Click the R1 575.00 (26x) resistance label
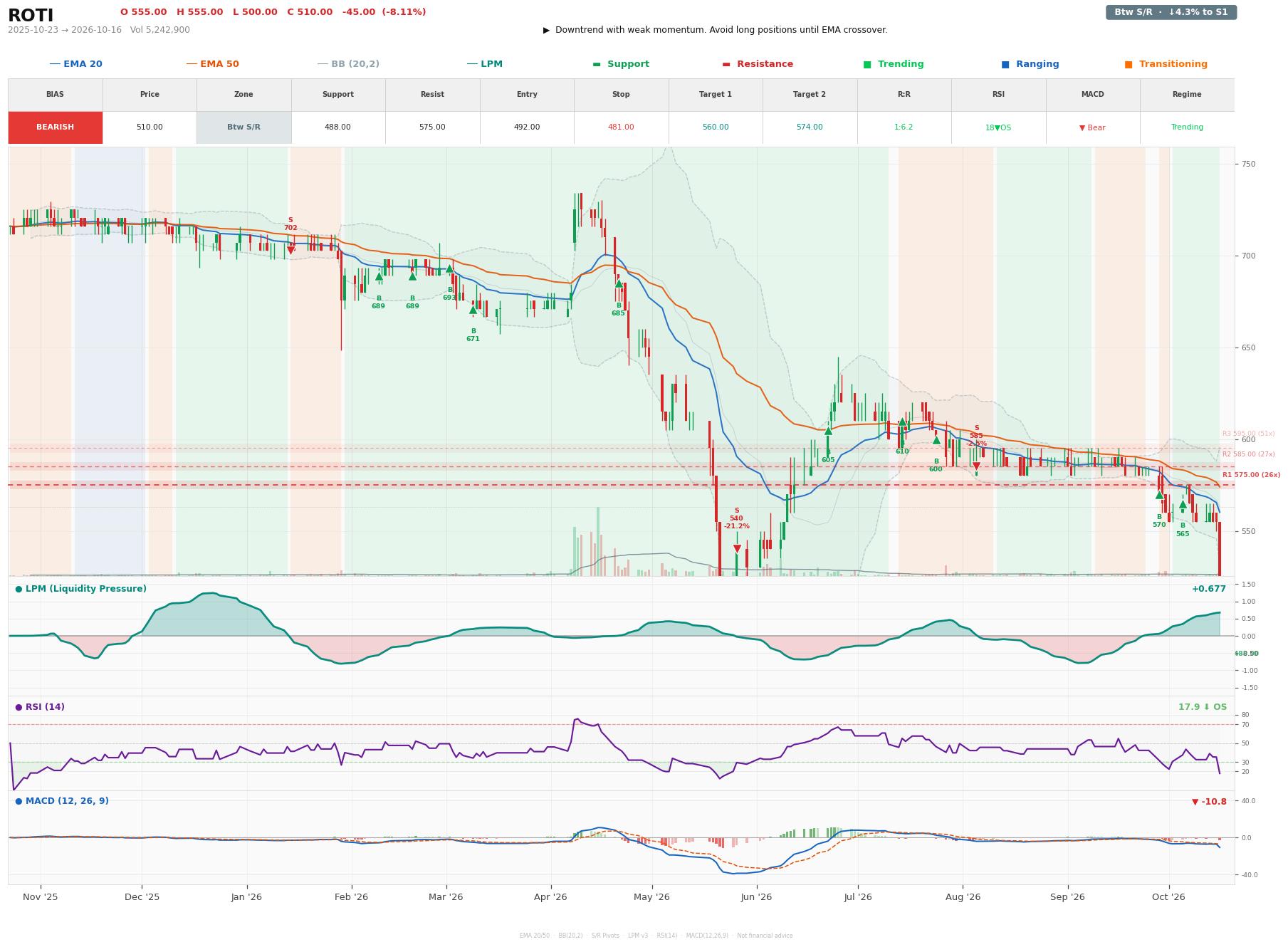The height and width of the screenshot is (947, 1288). (1251, 475)
